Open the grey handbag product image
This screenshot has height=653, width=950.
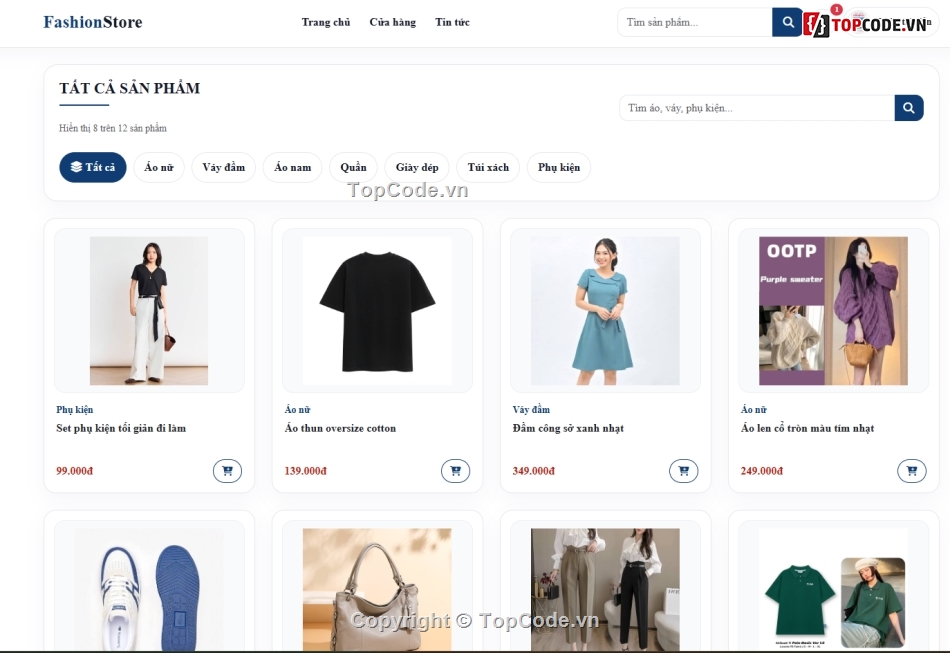[x=377, y=589]
